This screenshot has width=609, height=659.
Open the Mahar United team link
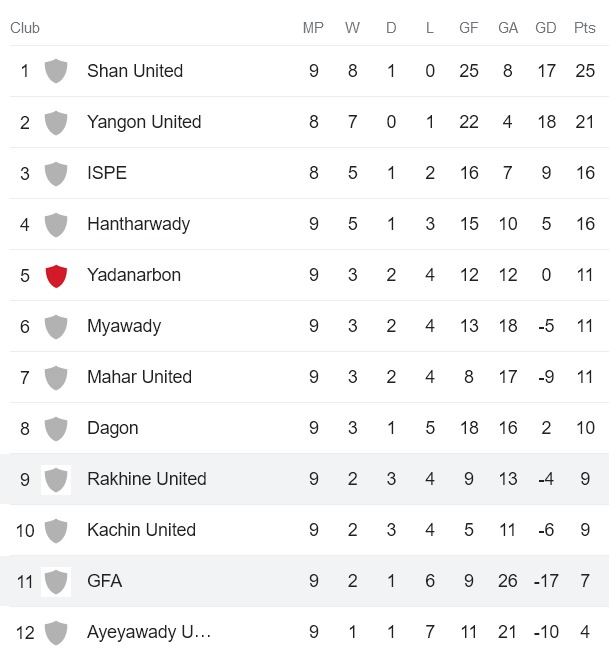139,377
